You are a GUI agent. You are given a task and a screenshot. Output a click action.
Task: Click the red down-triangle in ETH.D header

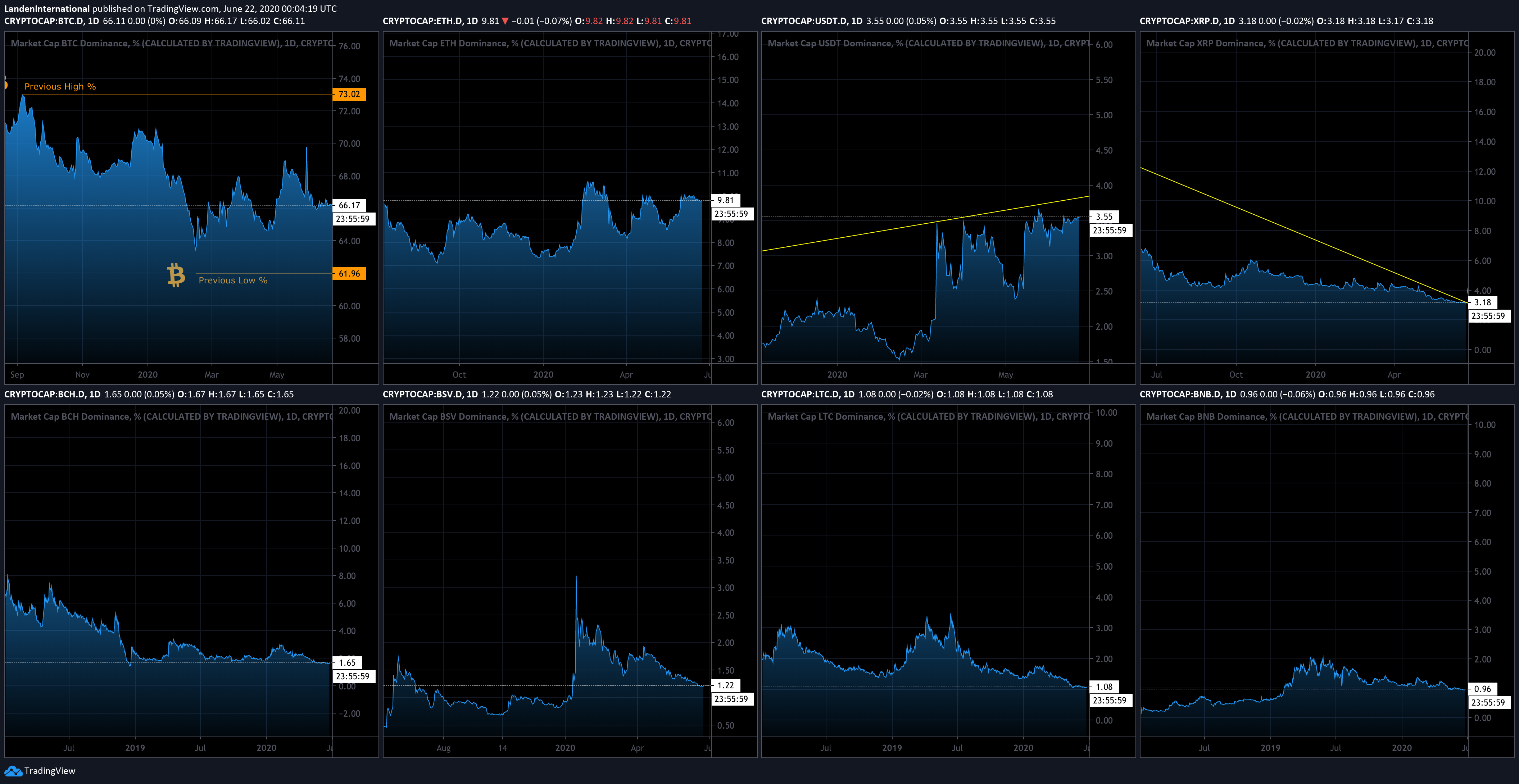click(505, 21)
